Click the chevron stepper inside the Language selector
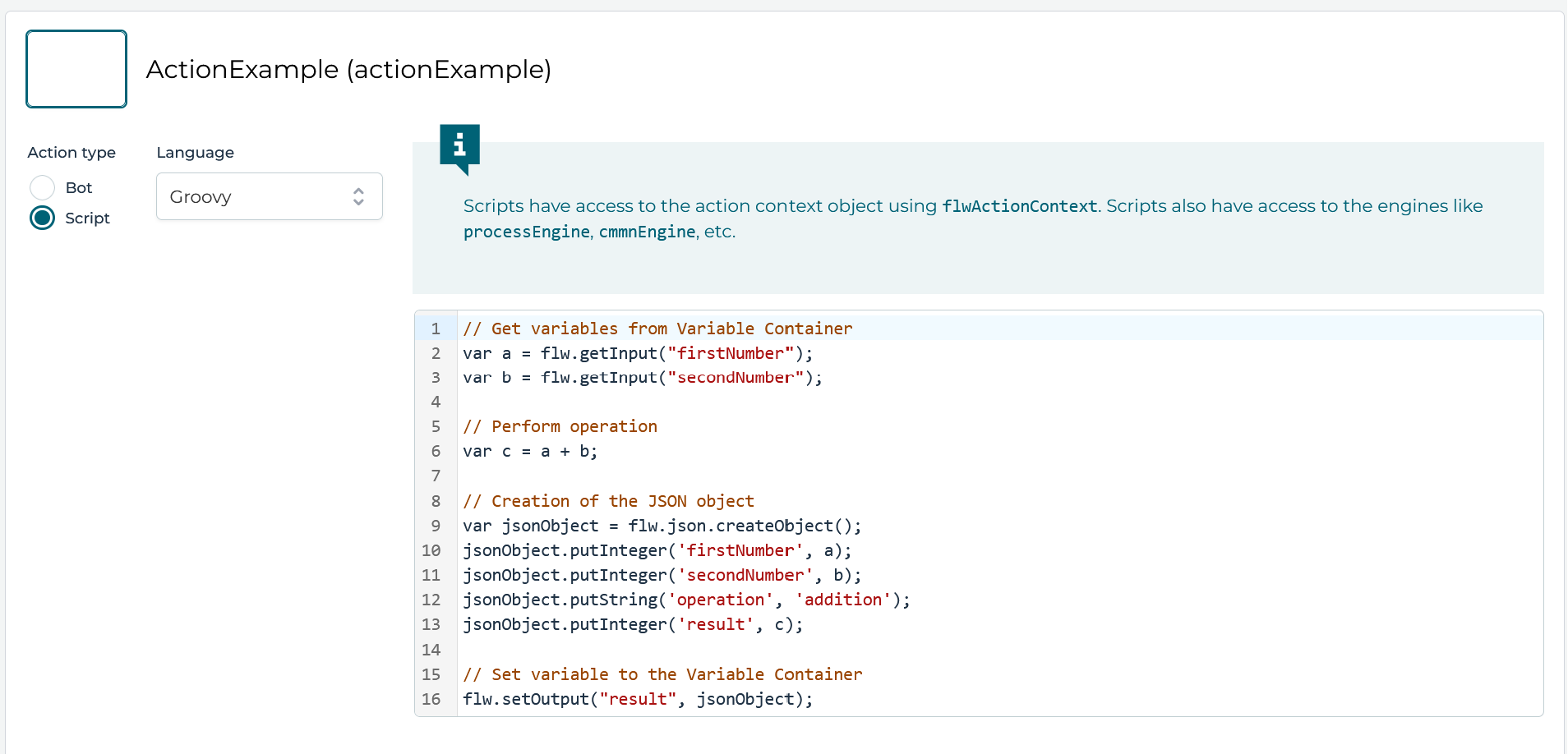1568x754 pixels. click(x=357, y=196)
